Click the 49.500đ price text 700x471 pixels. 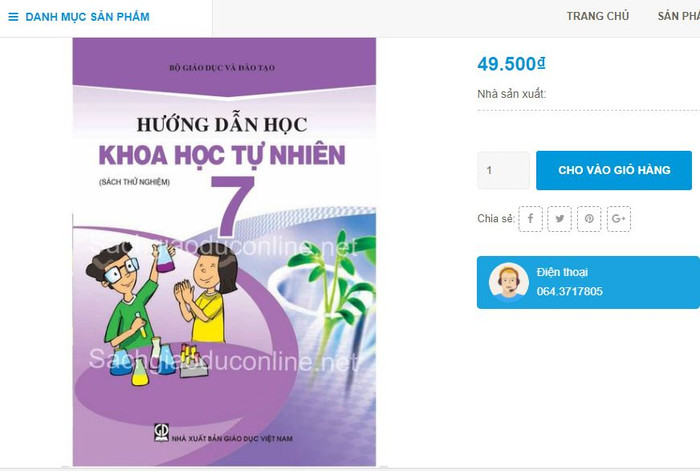tap(511, 64)
